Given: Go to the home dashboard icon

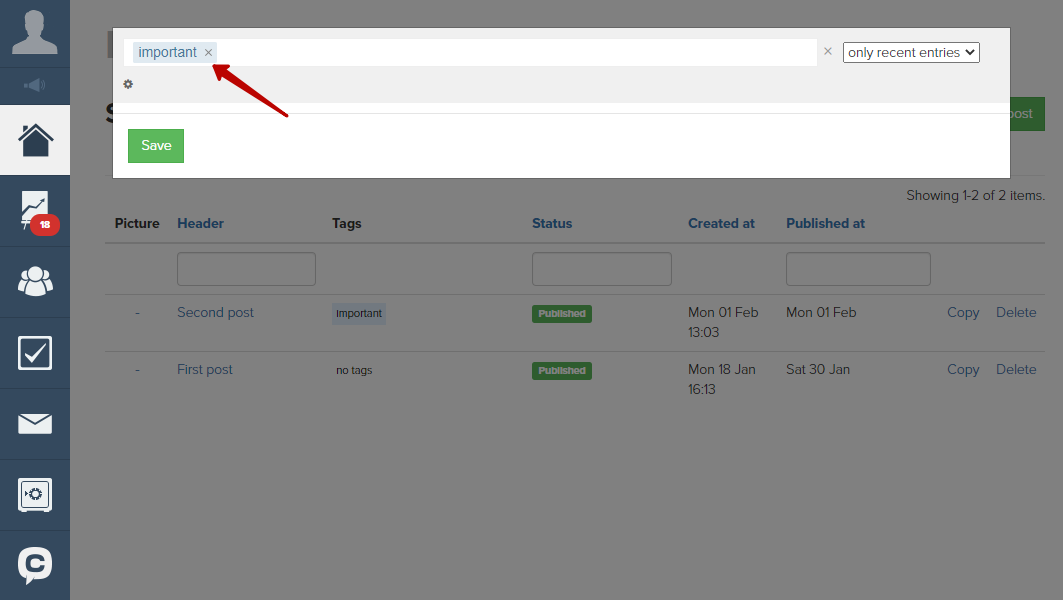Looking at the screenshot, I should point(35,140).
